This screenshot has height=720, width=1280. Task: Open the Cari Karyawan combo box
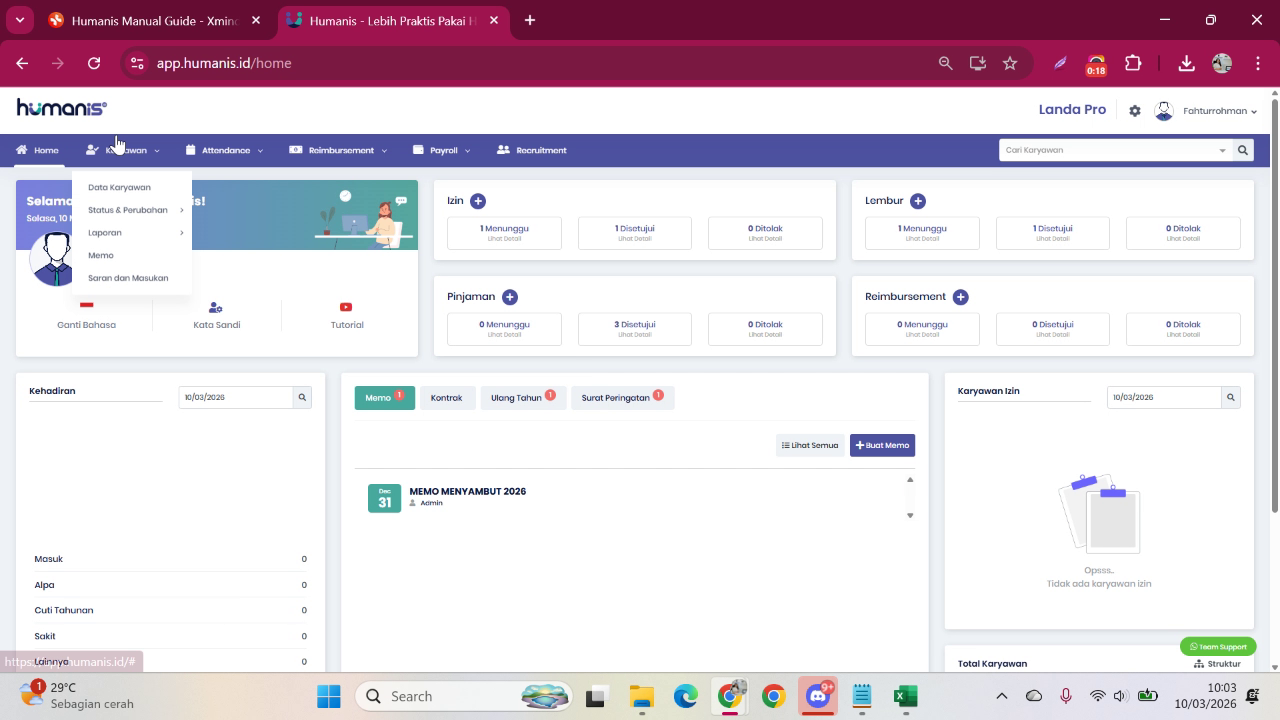click(x=1115, y=150)
